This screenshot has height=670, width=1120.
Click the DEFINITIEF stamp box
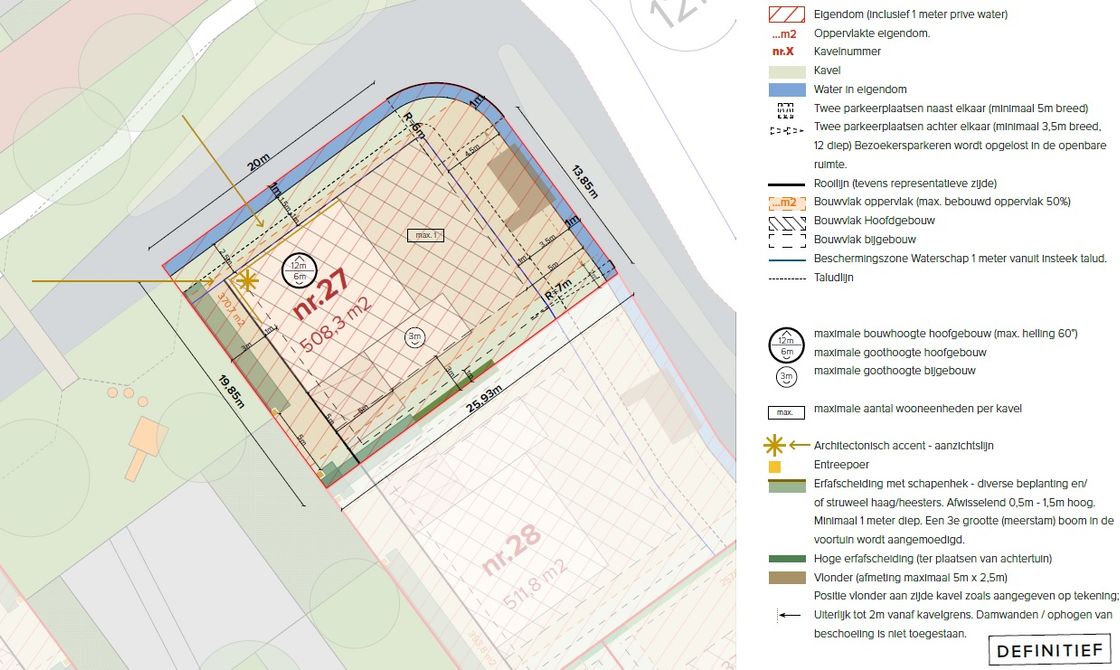(x=1051, y=651)
